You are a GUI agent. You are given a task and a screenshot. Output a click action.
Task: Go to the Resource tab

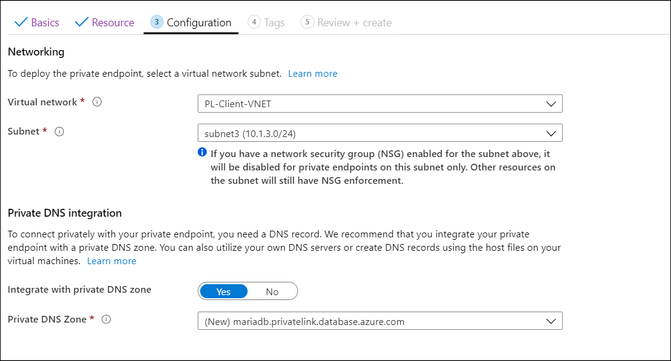point(105,22)
